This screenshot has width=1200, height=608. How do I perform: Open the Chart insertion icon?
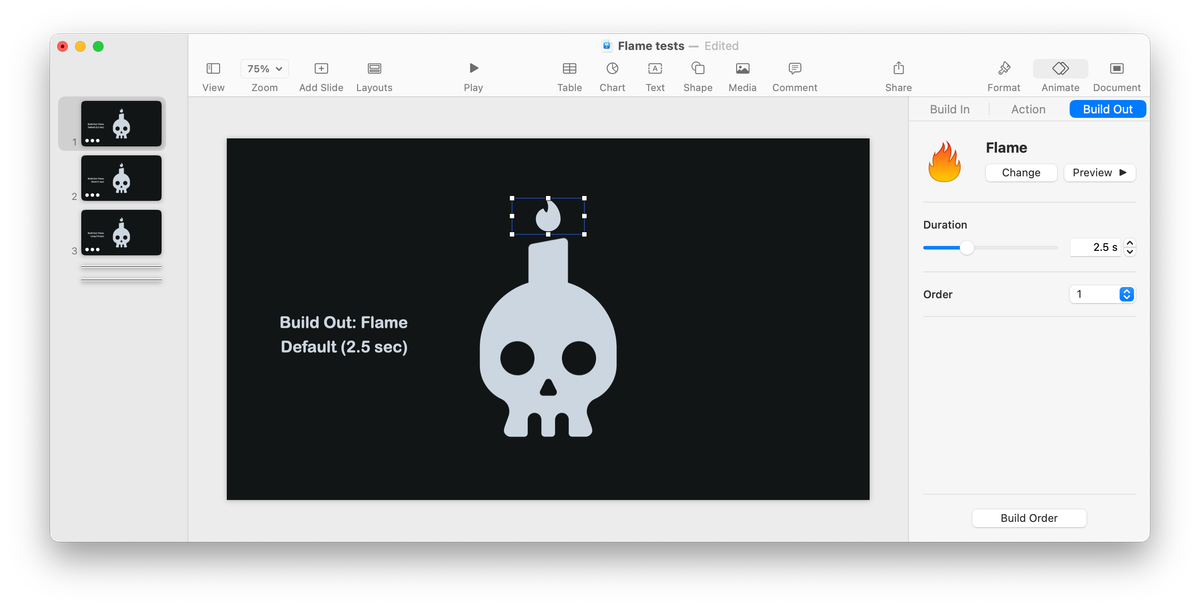pyautogui.click(x=612, y=69)
